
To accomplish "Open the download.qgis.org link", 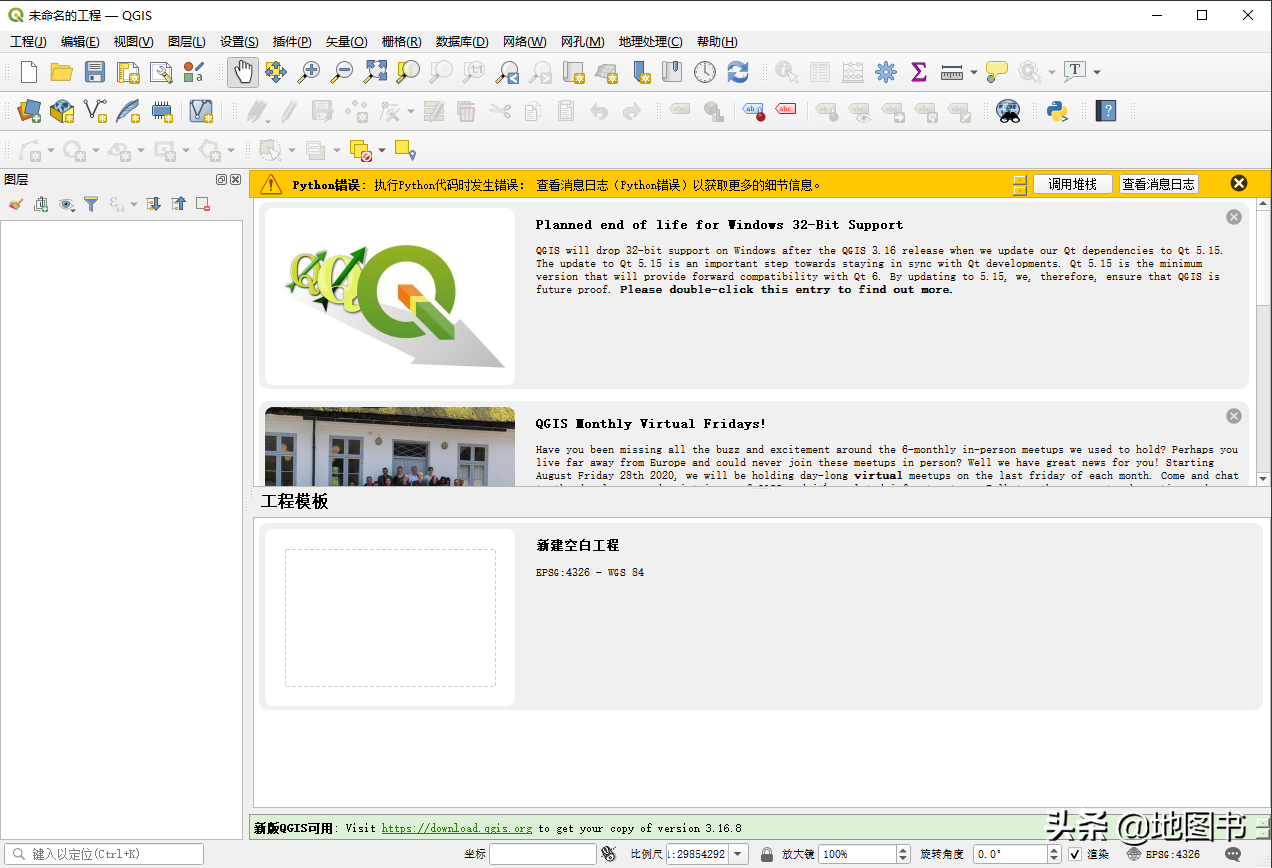I will click(457, 828).
